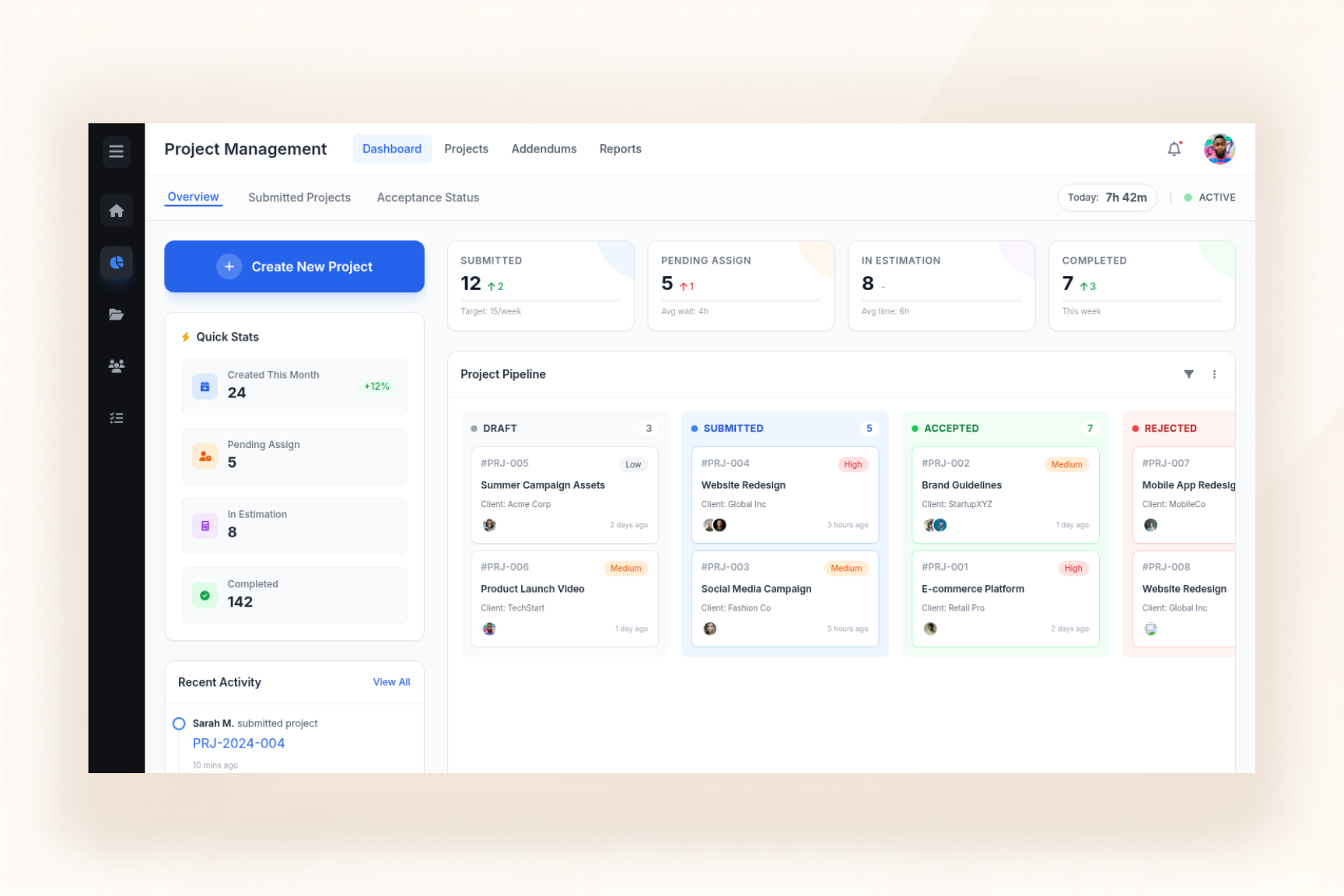1344x896 pixels.
Task: Click the Submitted card progress bar
Action: 541,300
